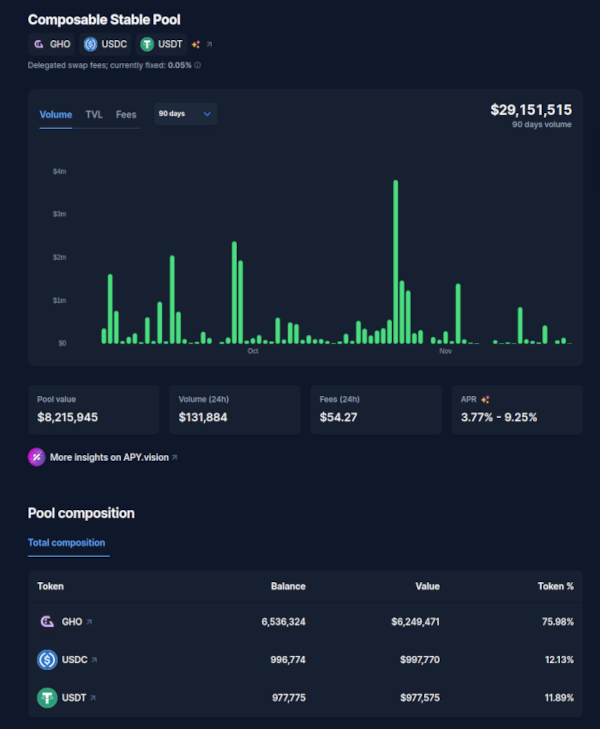This screenshot has width=600, height=729.
Task: Click USDT value $977,575
Action: 420,698
